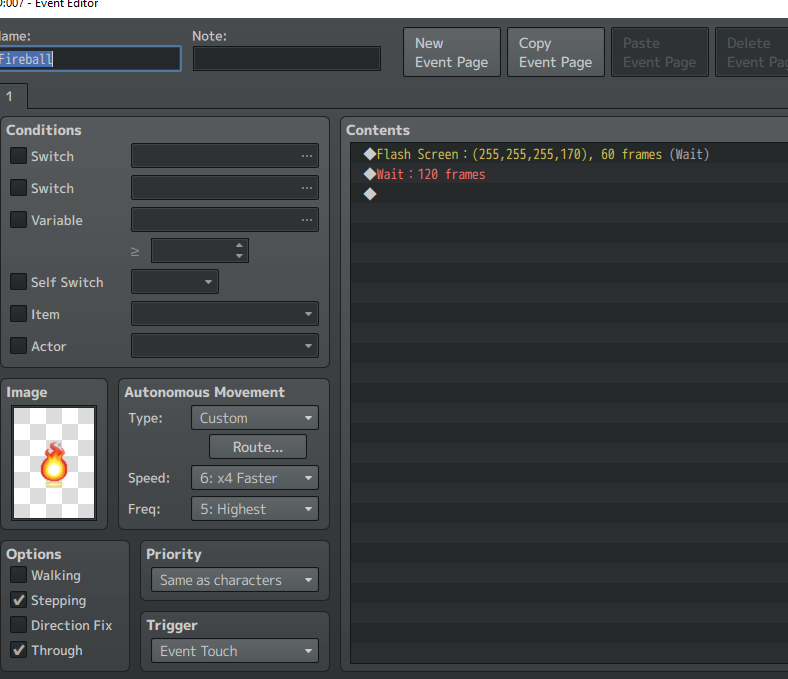The height and width of the screenshot is (679, 788).
Task: Open the movement Type dropdown
Action: click(255, 418)
